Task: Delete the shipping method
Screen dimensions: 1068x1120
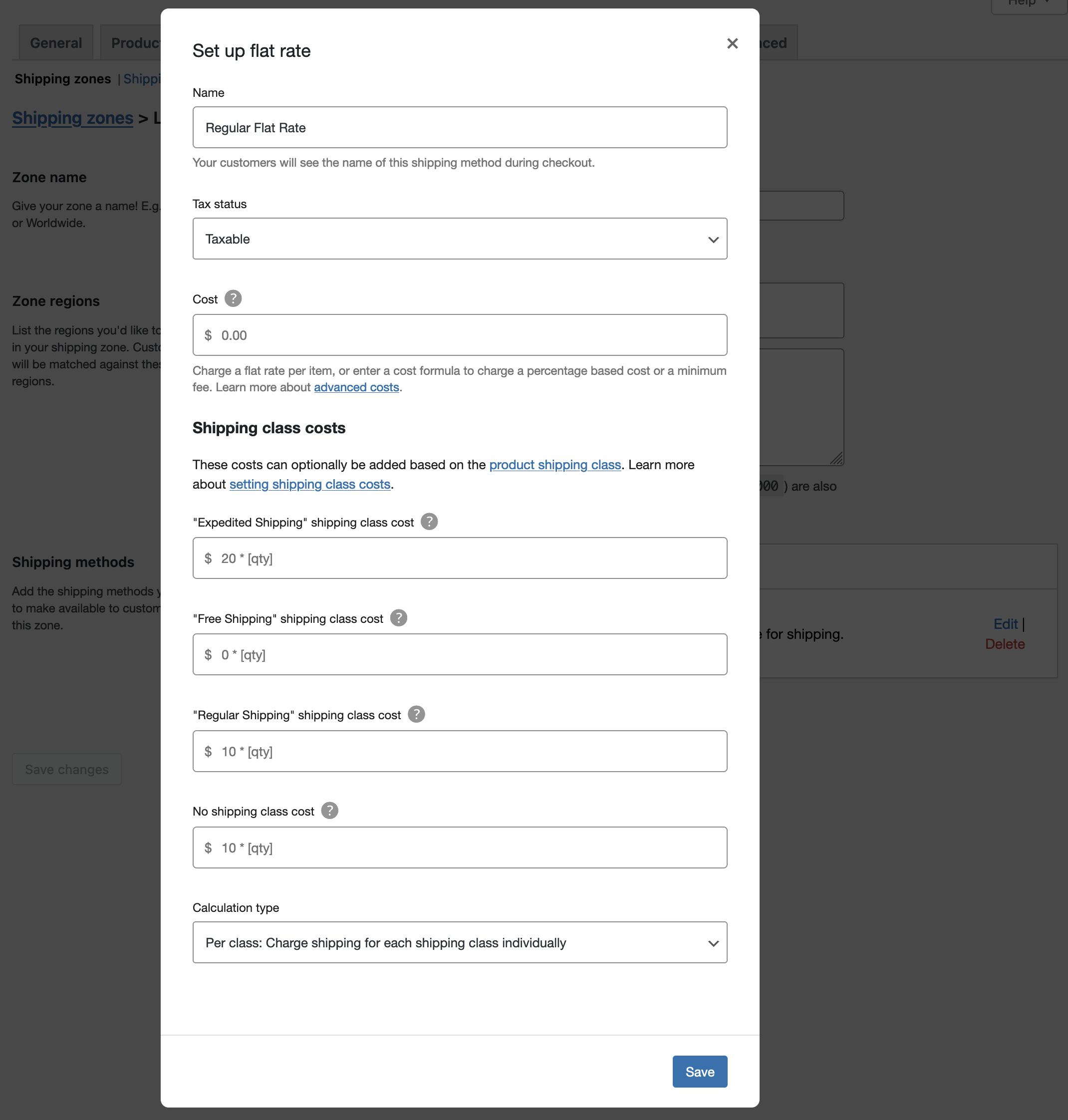Action: click(1005, 644)
